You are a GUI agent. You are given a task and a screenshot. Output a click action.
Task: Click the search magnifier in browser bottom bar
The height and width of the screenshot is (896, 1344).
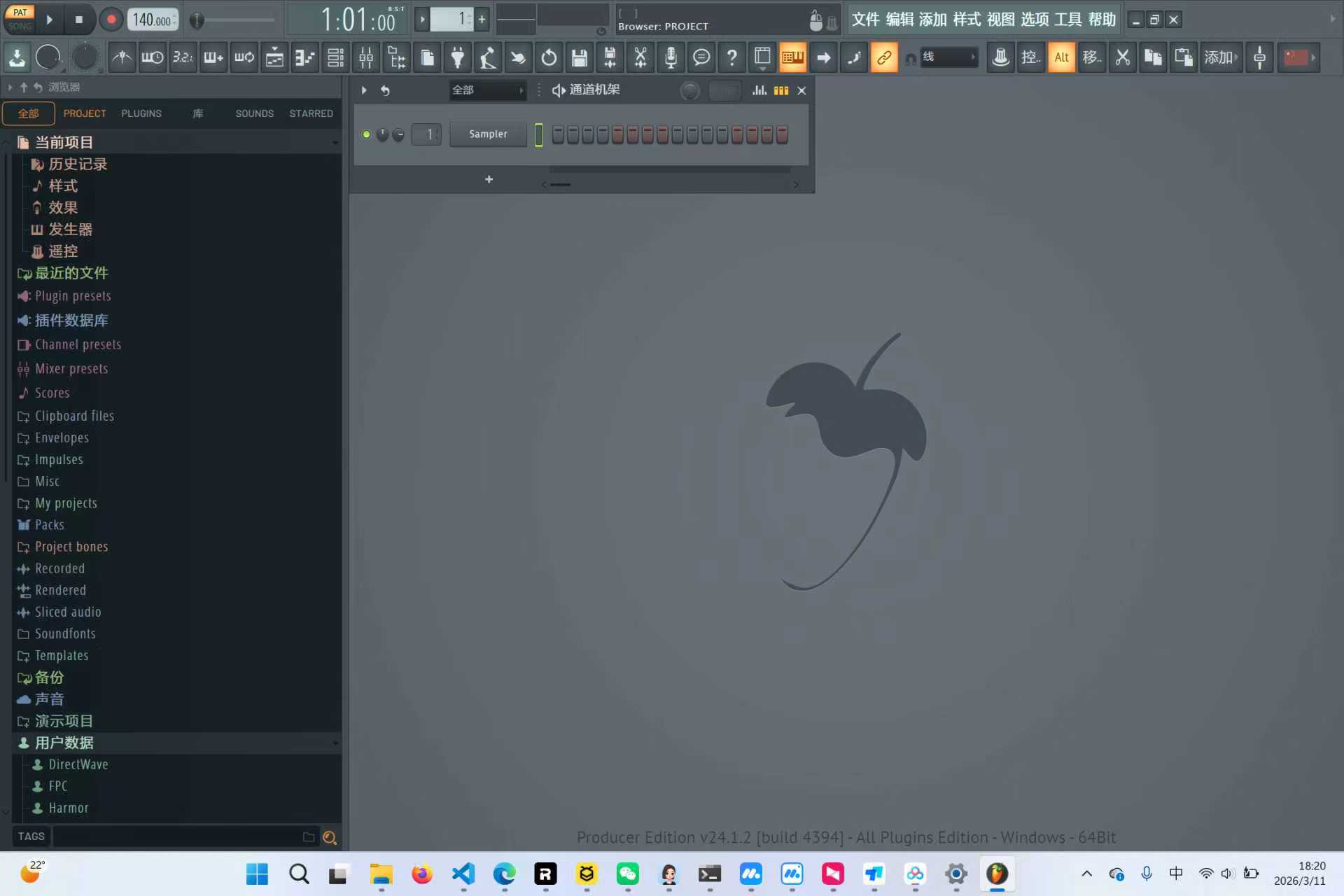(330, 837)
